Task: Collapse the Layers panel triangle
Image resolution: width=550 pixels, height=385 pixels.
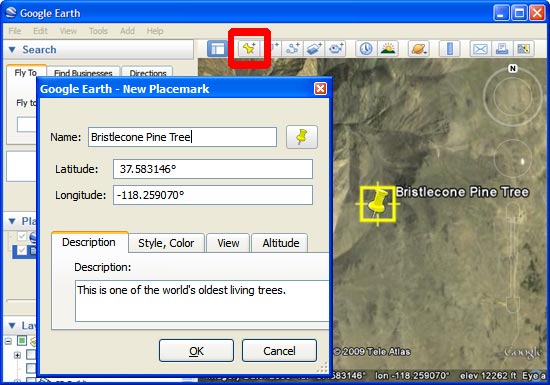Action: (12, 325)
